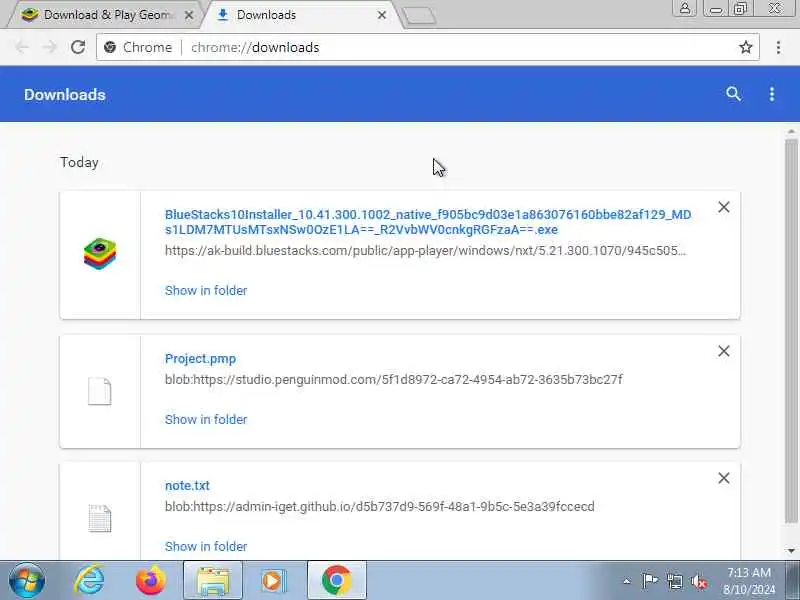Bookmark this page with the star icon
Screen dimensions: 800x600
745,47
